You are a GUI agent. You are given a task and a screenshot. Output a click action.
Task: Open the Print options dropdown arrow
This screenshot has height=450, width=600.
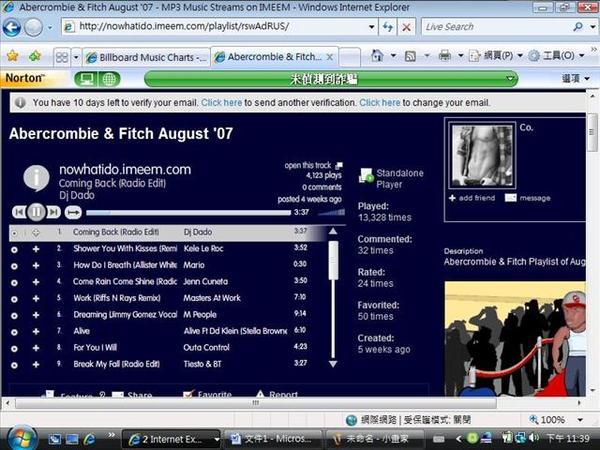point(461,56)
